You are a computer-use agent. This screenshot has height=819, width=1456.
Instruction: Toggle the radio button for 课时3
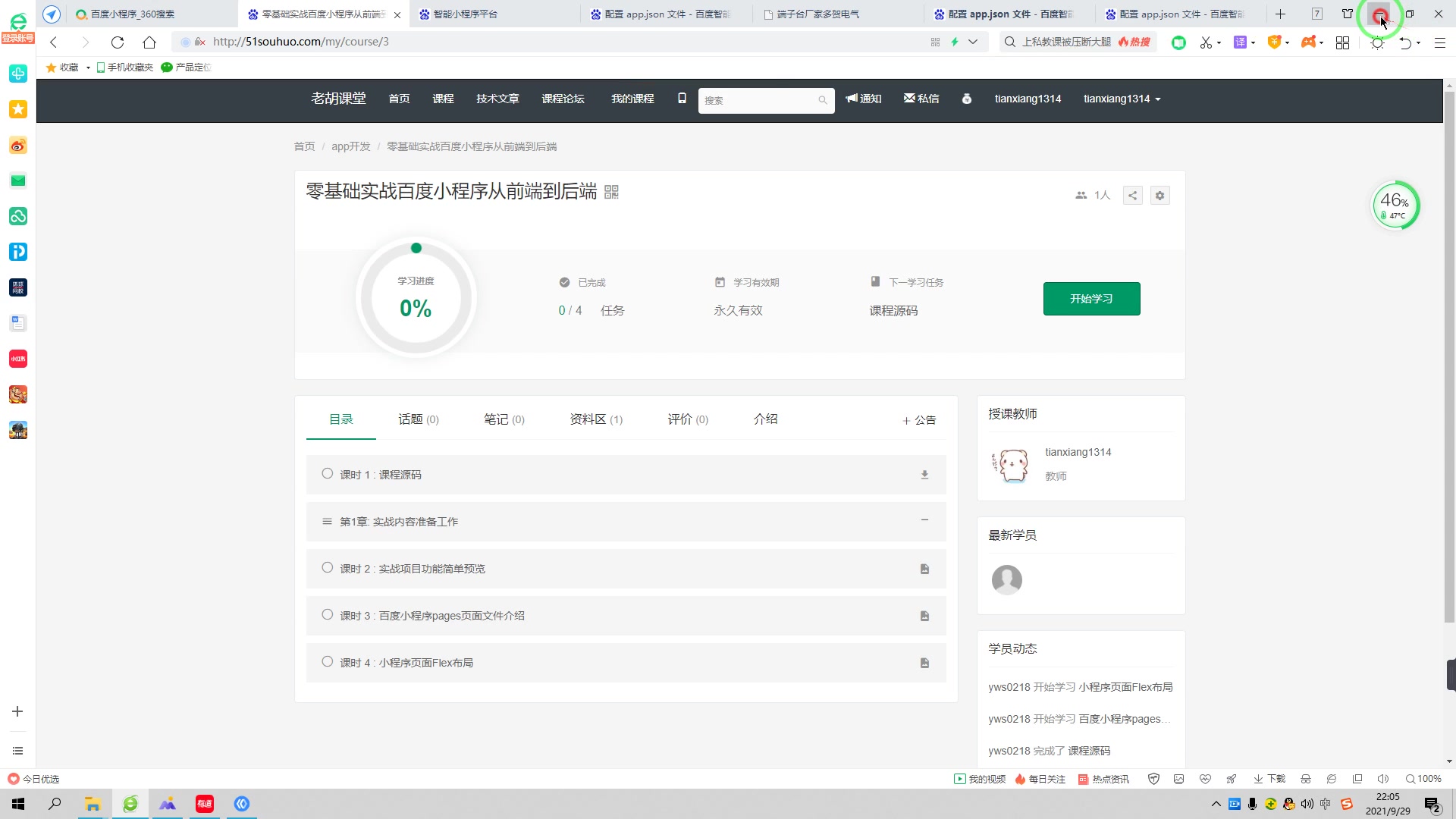pos(328,615)
